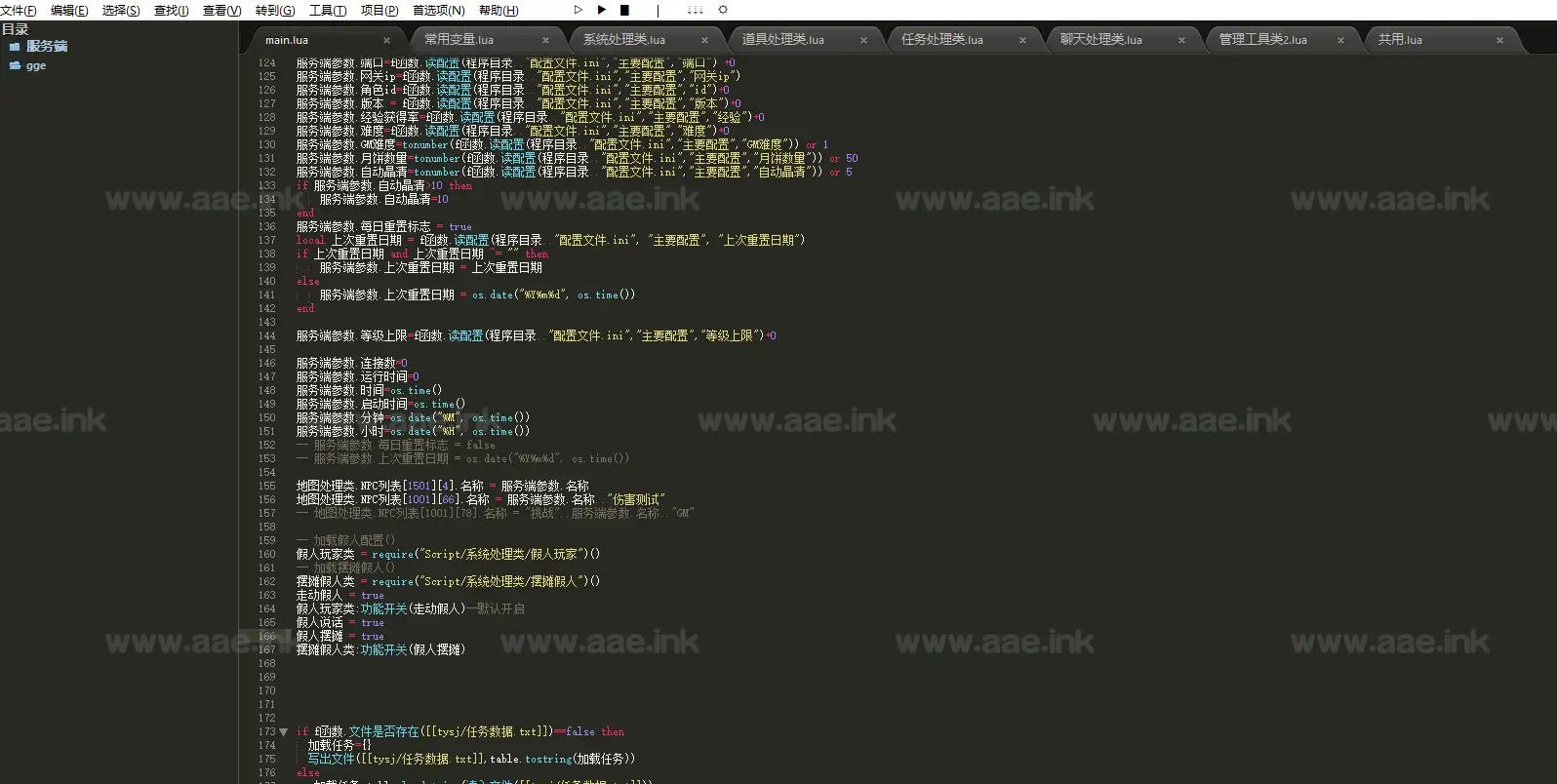Open the 文件(F) menu
The width and height of the screenshot is (1557, 784).
(x=19, y=11)
